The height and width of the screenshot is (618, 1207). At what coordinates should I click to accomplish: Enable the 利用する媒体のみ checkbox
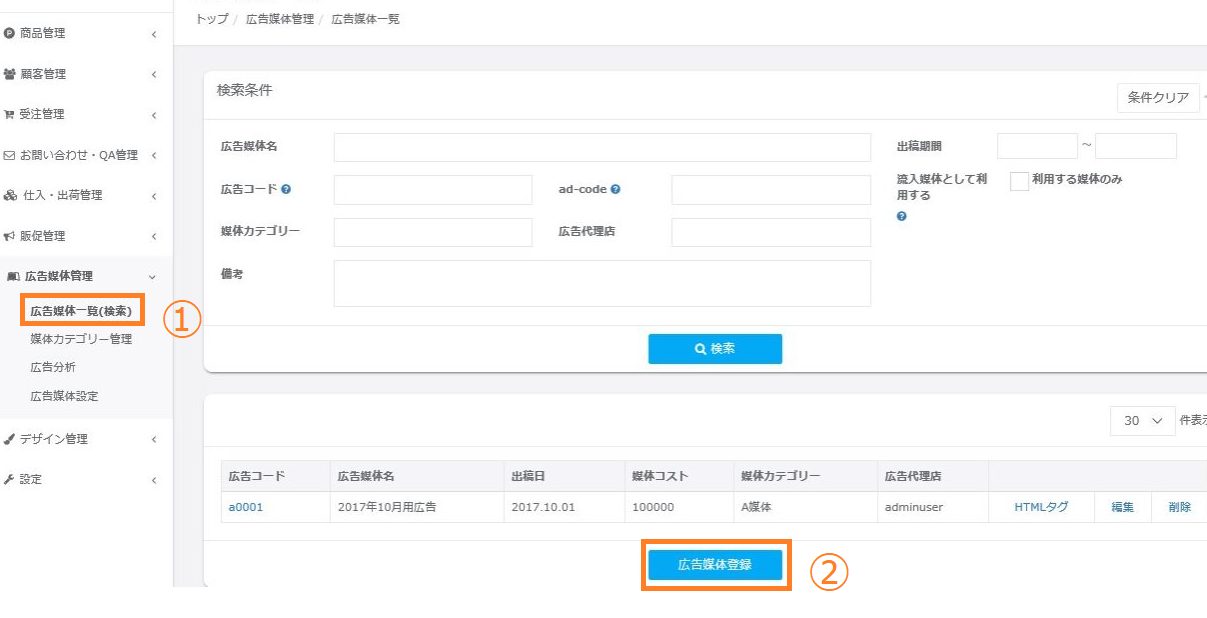(1019, 181)
